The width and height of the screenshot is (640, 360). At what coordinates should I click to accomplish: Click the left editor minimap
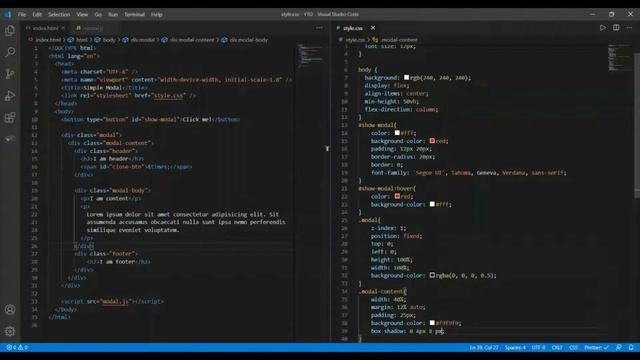click(310, 55)
